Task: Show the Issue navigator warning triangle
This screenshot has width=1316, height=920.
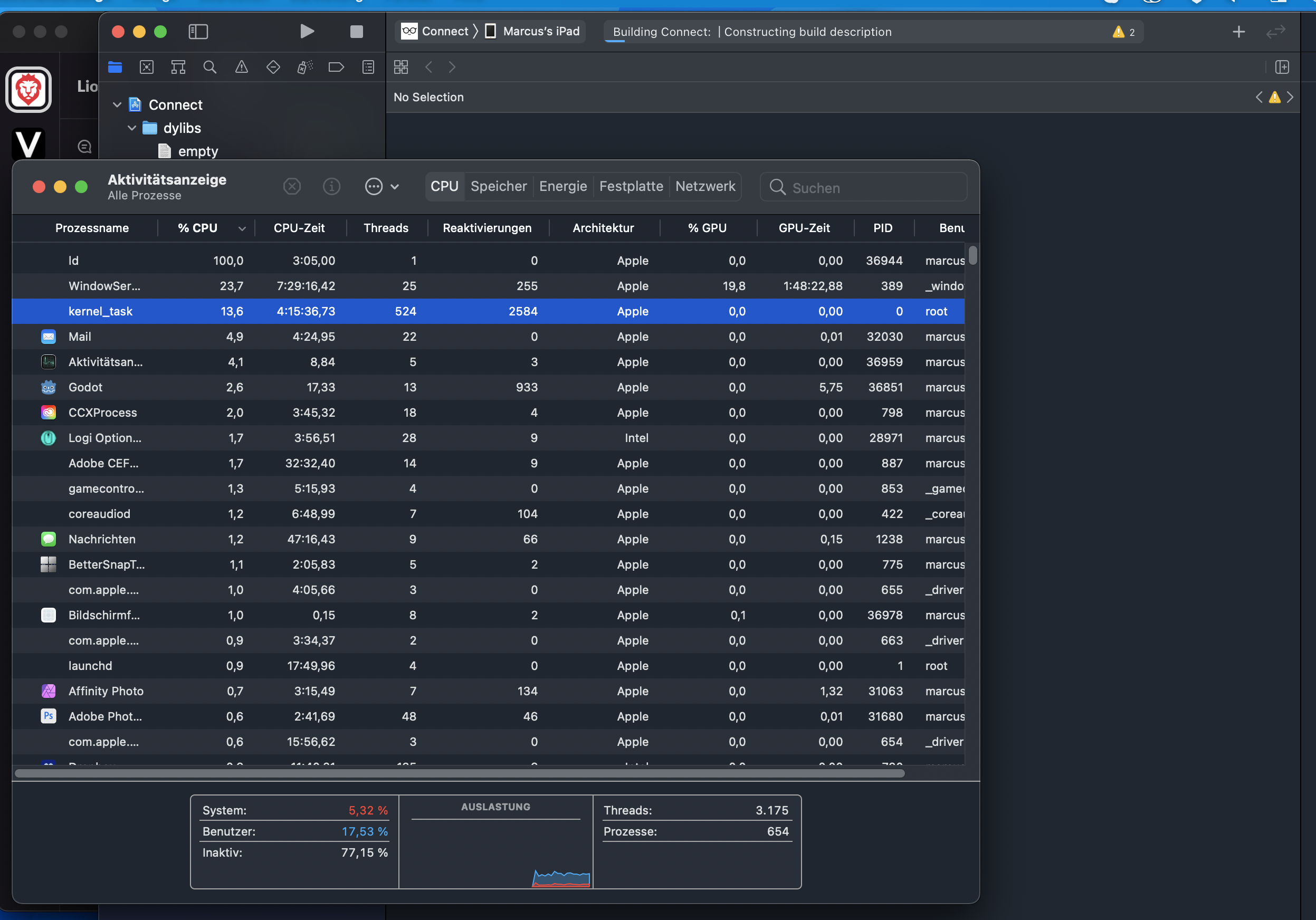Action: click(241, 67)
